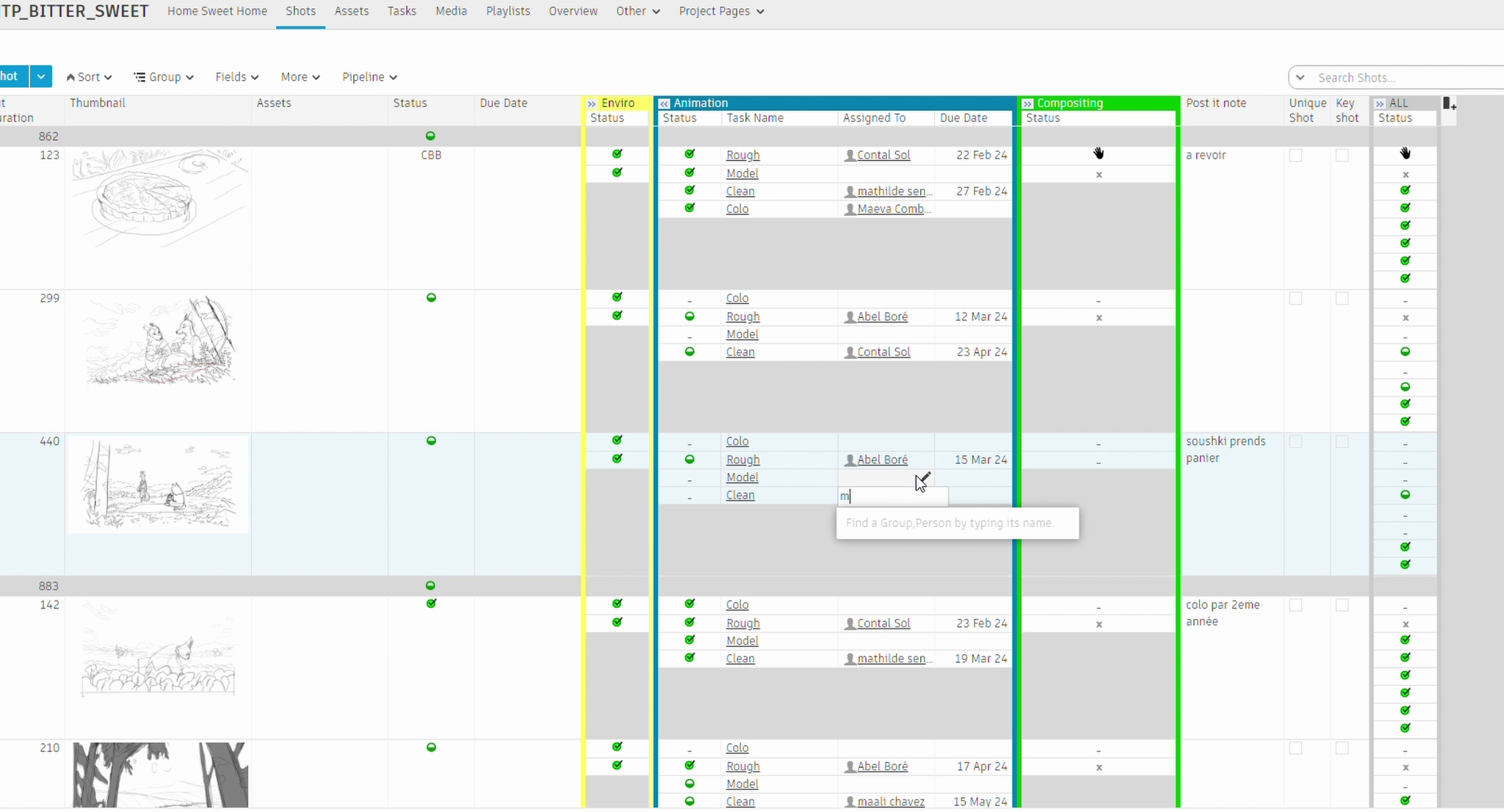Open the Sort dropdown
This screenshot has height=812, width=1504.
click(89, 77)
